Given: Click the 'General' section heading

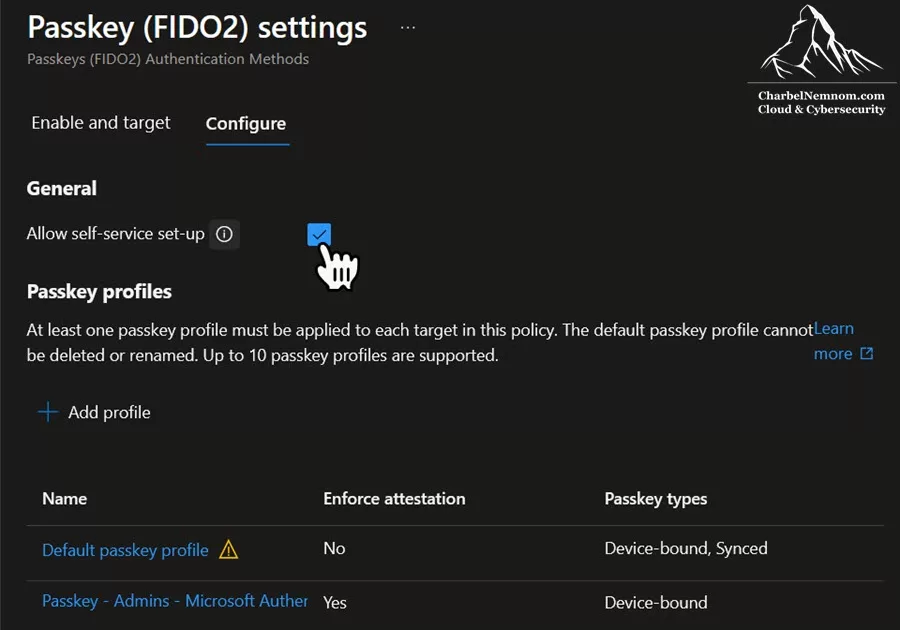Looking at the screenshot, I should pos(62,188).
